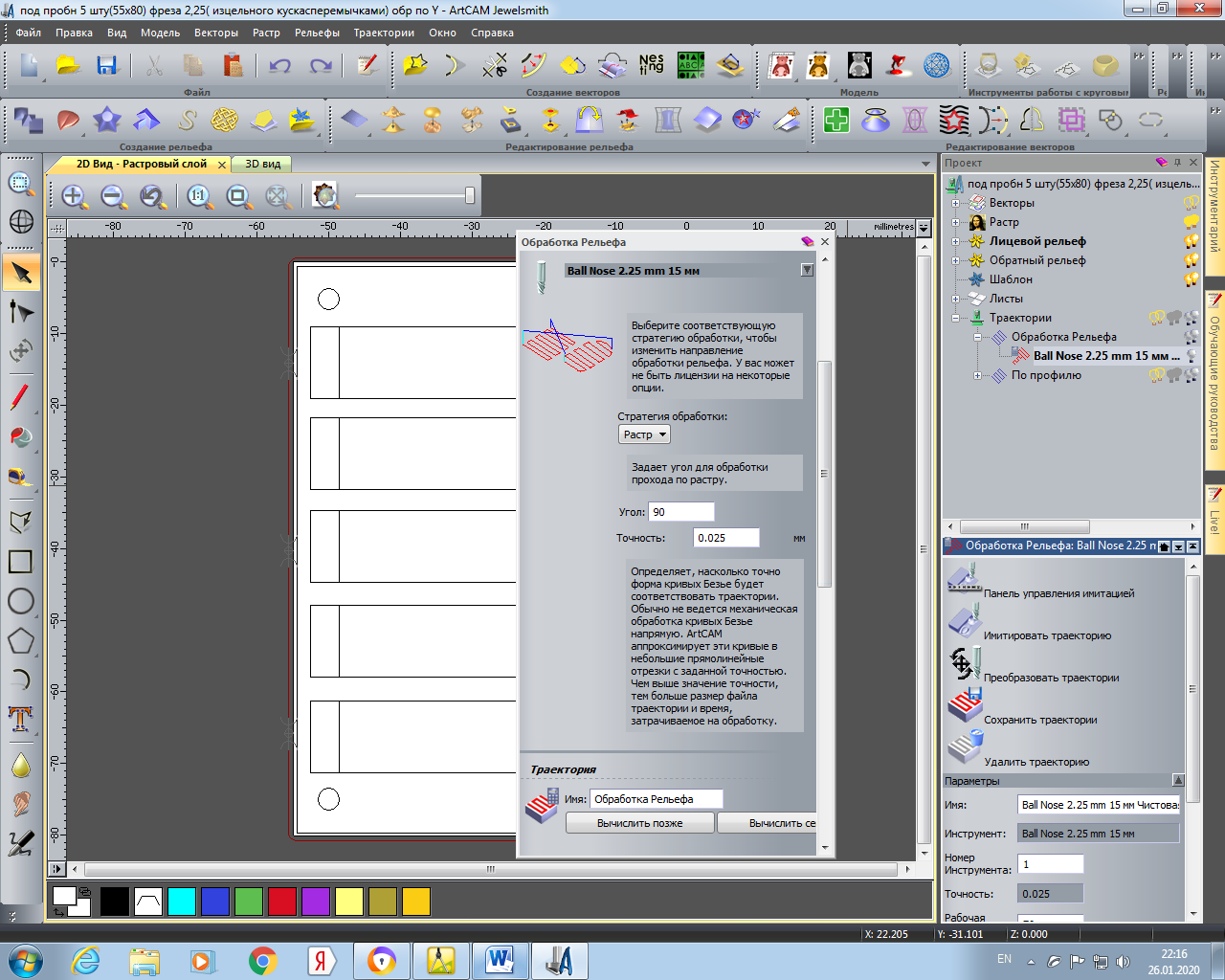The image size is (1225, 980).
Task: Select the rectangle drawing tool
Action: (21, 562)
